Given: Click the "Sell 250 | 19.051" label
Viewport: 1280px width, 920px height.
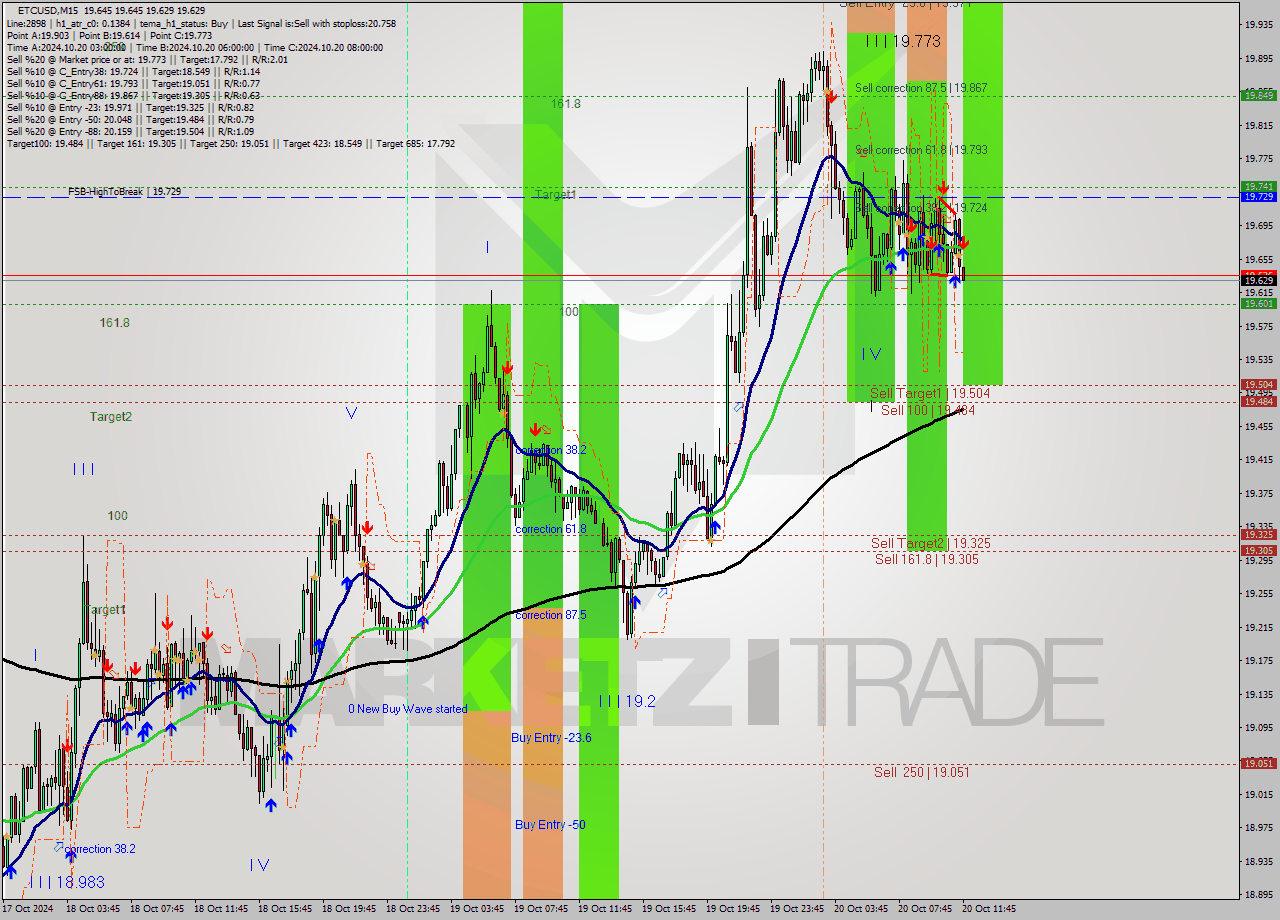Looking at the screenshot, I should (x=922, y=772).
